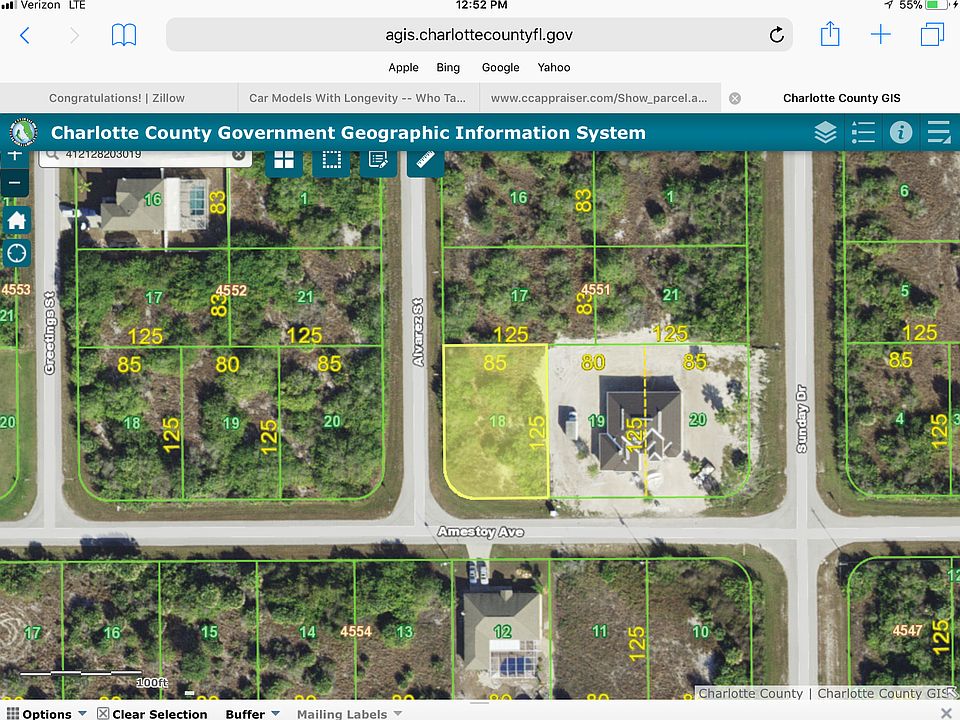Go back in Safari browser
Viewport: 960px width, 720px height.
[x=24, y=35]
